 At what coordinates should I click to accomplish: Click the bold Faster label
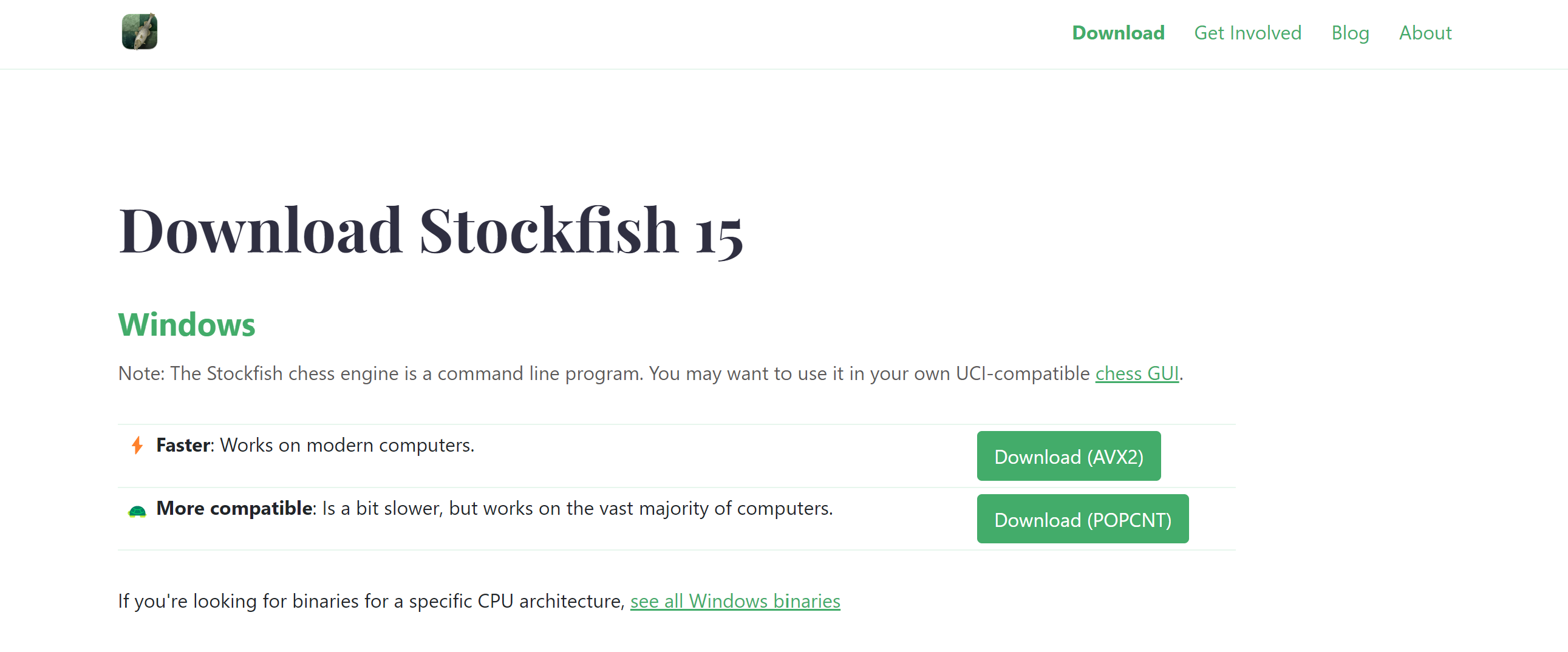tap(183, 445)
